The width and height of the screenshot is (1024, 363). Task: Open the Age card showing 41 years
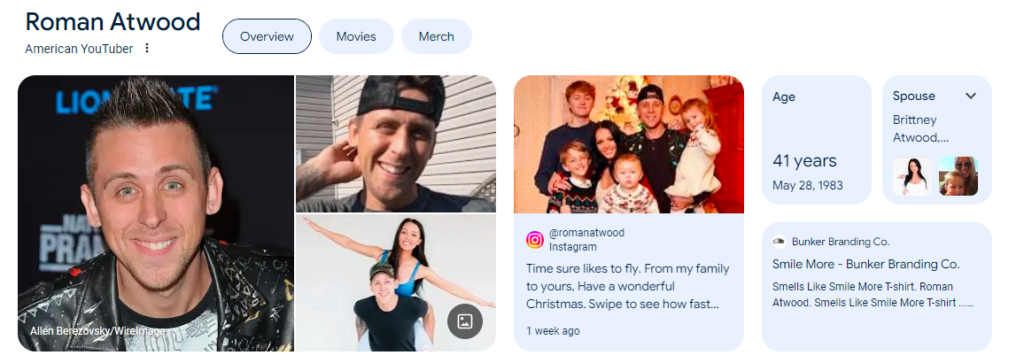816,140
